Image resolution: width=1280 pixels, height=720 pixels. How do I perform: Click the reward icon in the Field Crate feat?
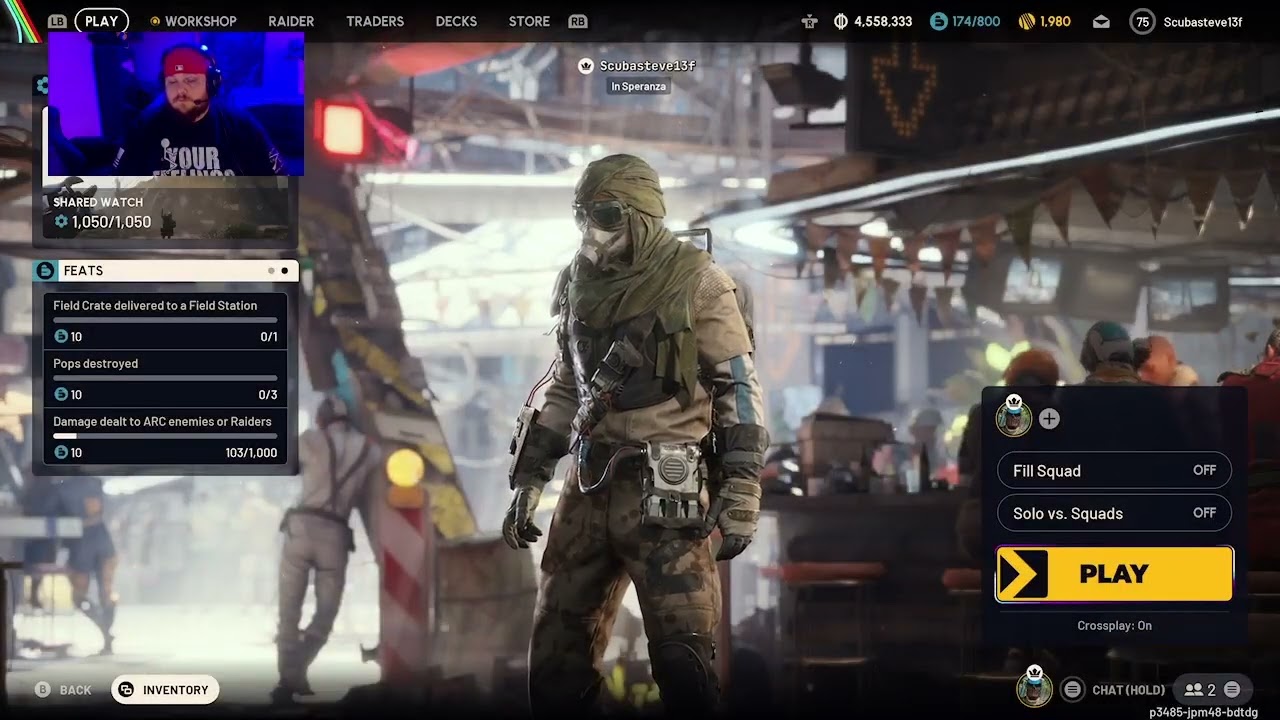(61, 337)
